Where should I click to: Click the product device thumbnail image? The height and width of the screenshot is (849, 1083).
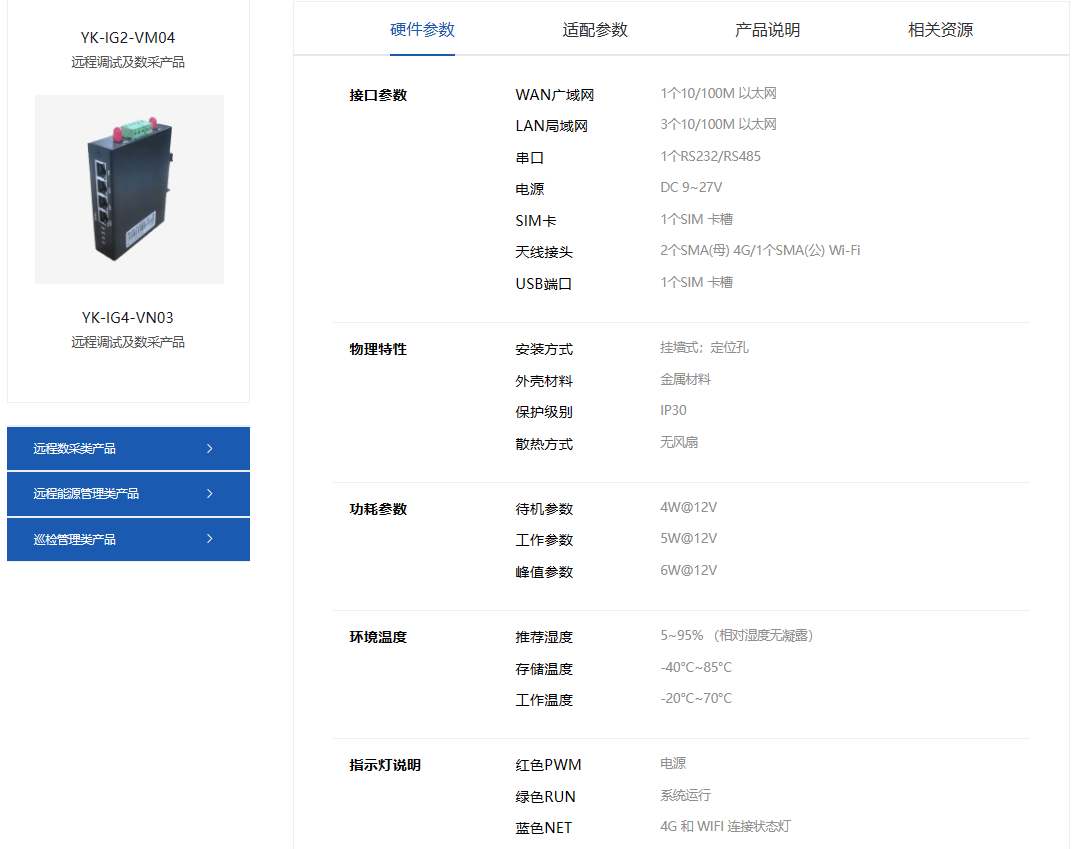click(129, 189)
